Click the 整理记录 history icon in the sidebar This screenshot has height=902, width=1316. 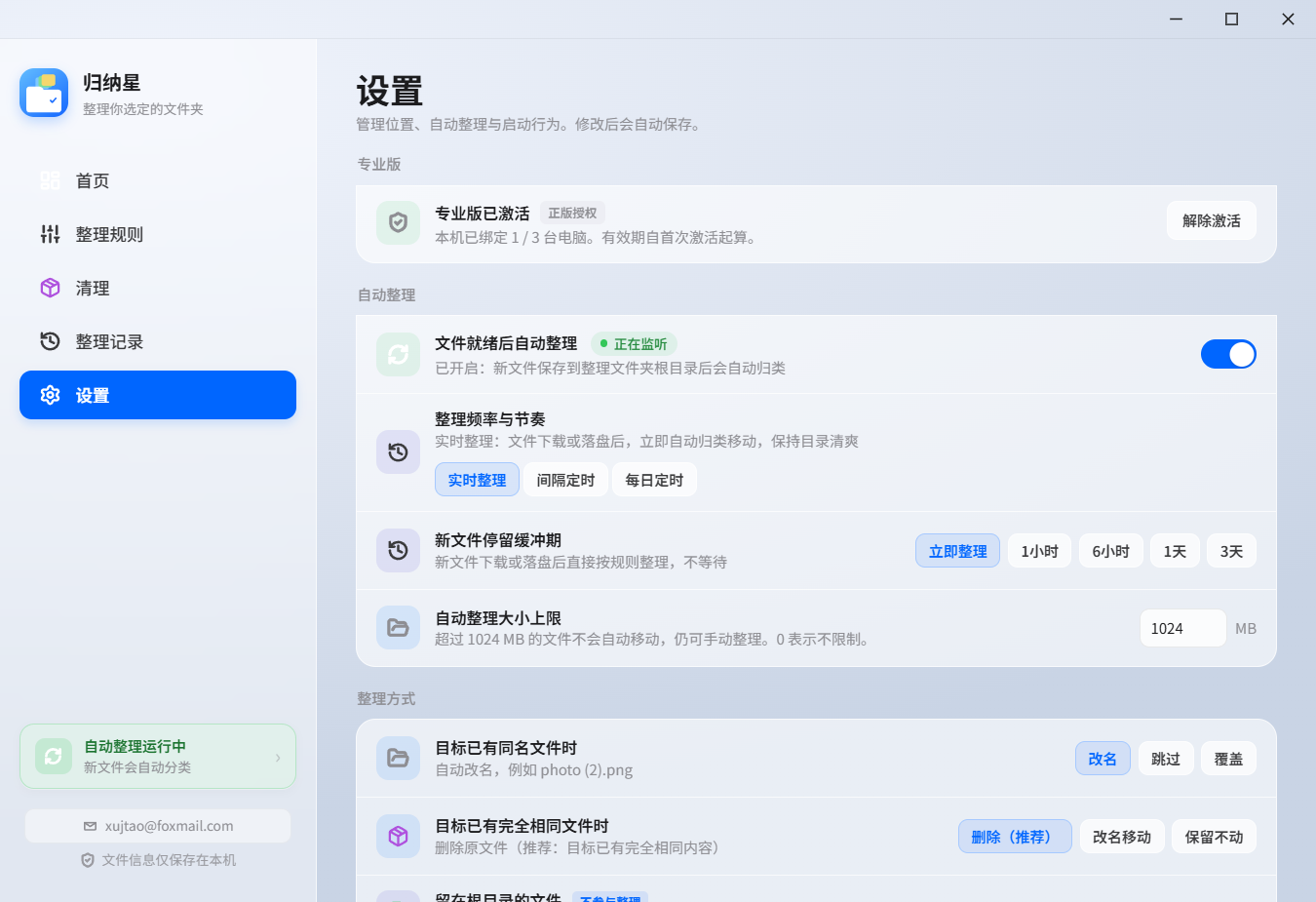50,341
